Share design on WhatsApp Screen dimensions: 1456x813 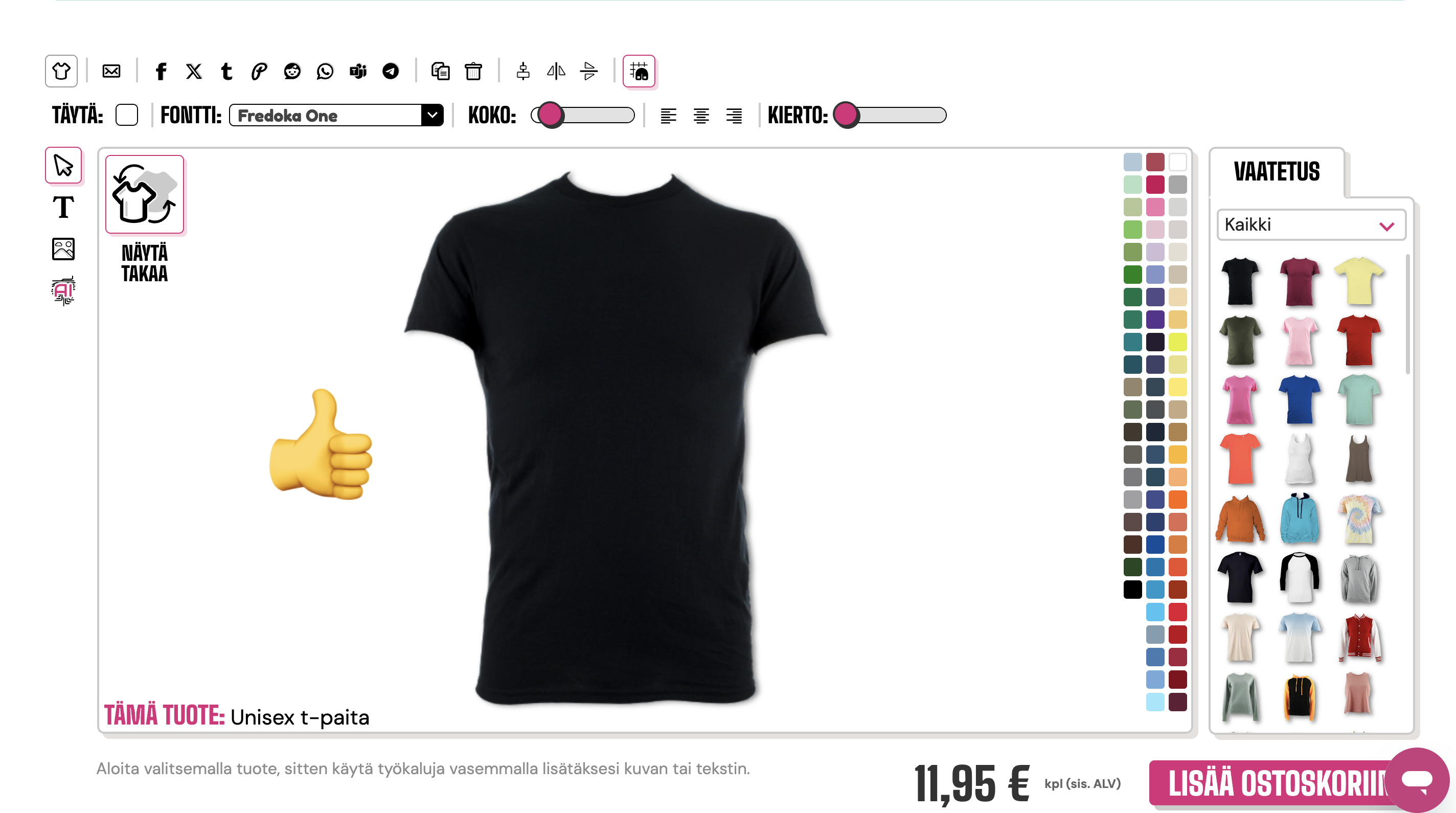(325, 71)
